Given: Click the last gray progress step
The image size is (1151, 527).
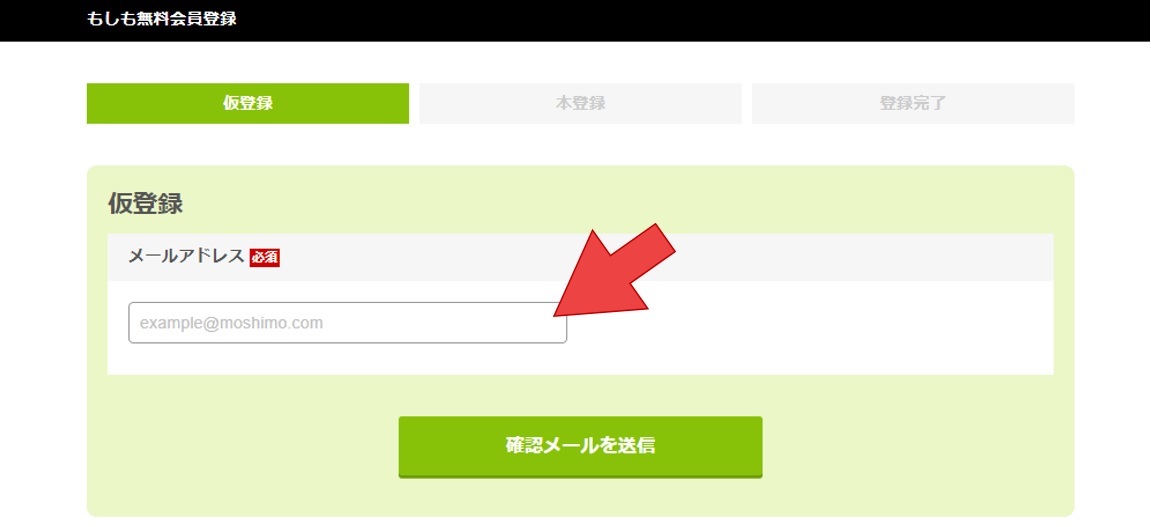Looking at the screenshot, I should [913, 103].
